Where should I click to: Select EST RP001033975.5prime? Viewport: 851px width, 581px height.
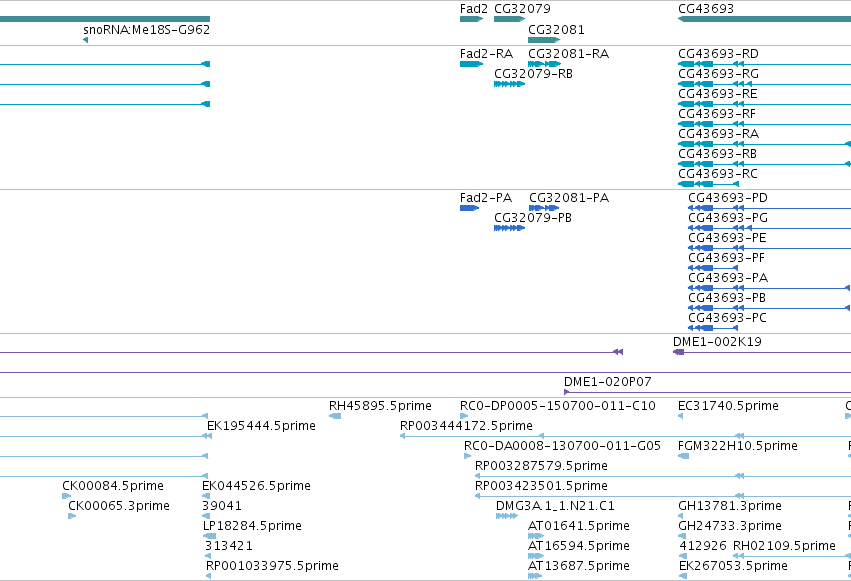(x=272, y=566)
